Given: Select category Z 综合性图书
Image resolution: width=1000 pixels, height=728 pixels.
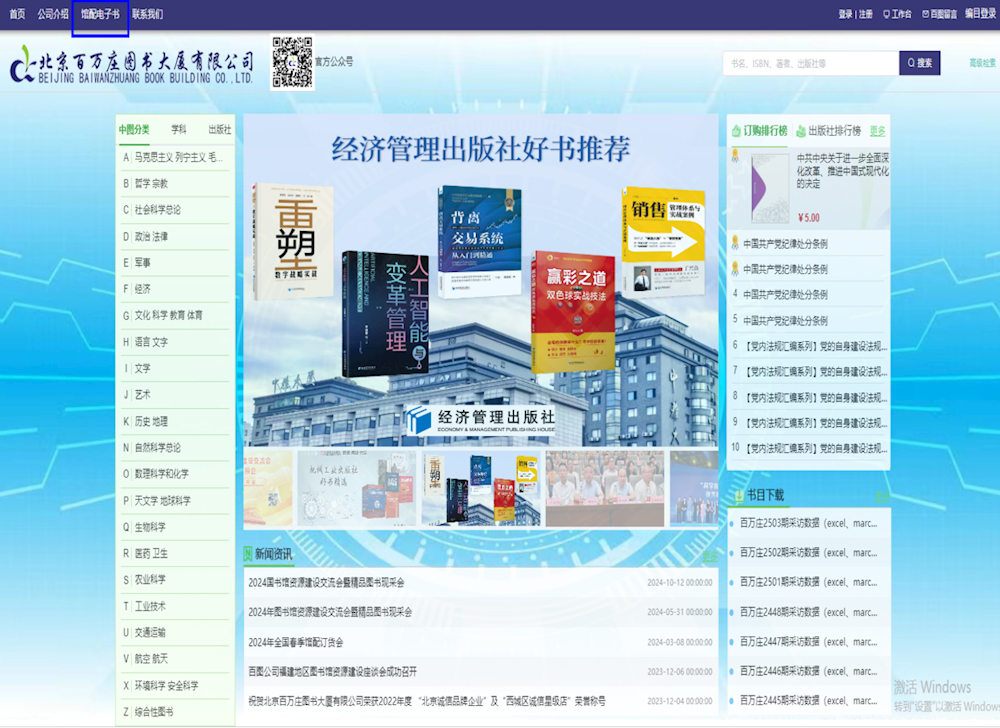Looking at the screenshot, I should pos(175,712).
